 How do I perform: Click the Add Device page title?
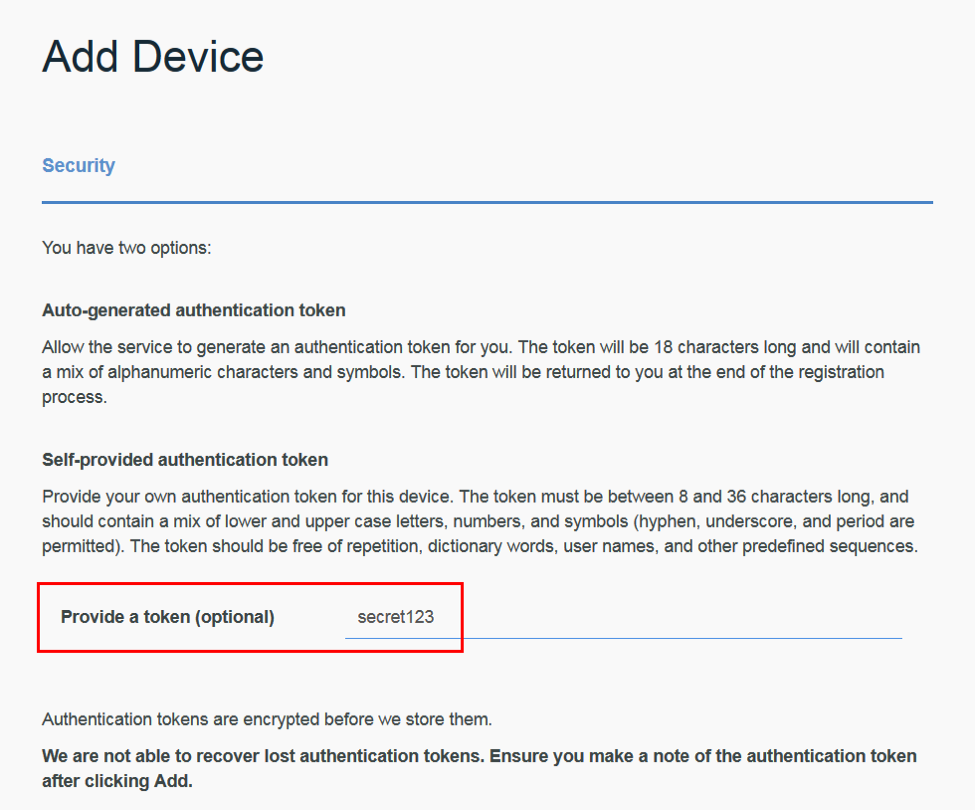coord(151,56)
